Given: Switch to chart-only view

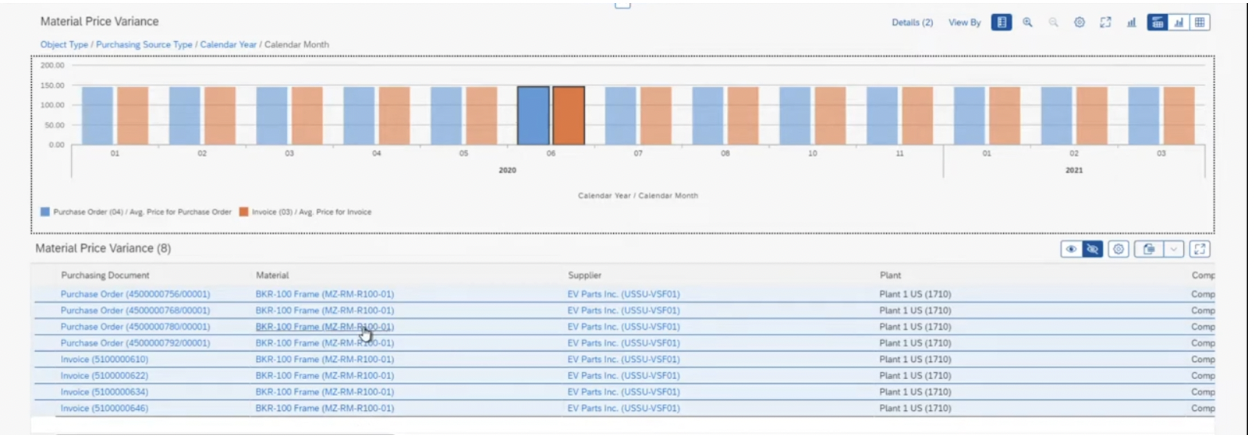Looking at the screenshot, I should pos(1180,22).
